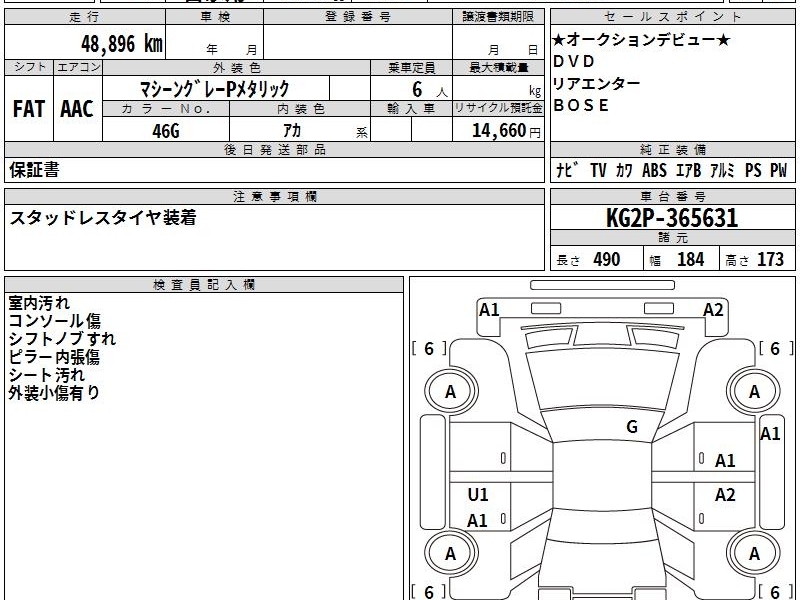This screenshot has height=600, width=800.
Task: Click the height value 173
Action: click(x=770, y=259)
